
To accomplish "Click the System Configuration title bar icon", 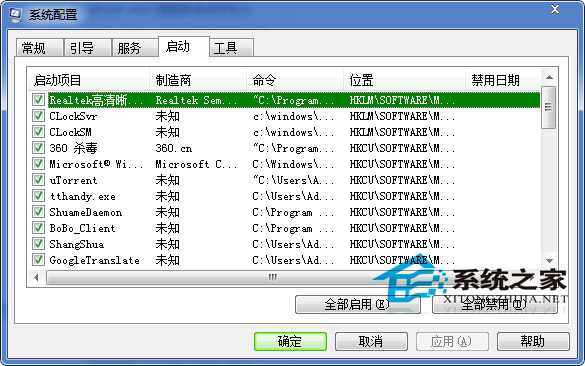I will point(15,15).
